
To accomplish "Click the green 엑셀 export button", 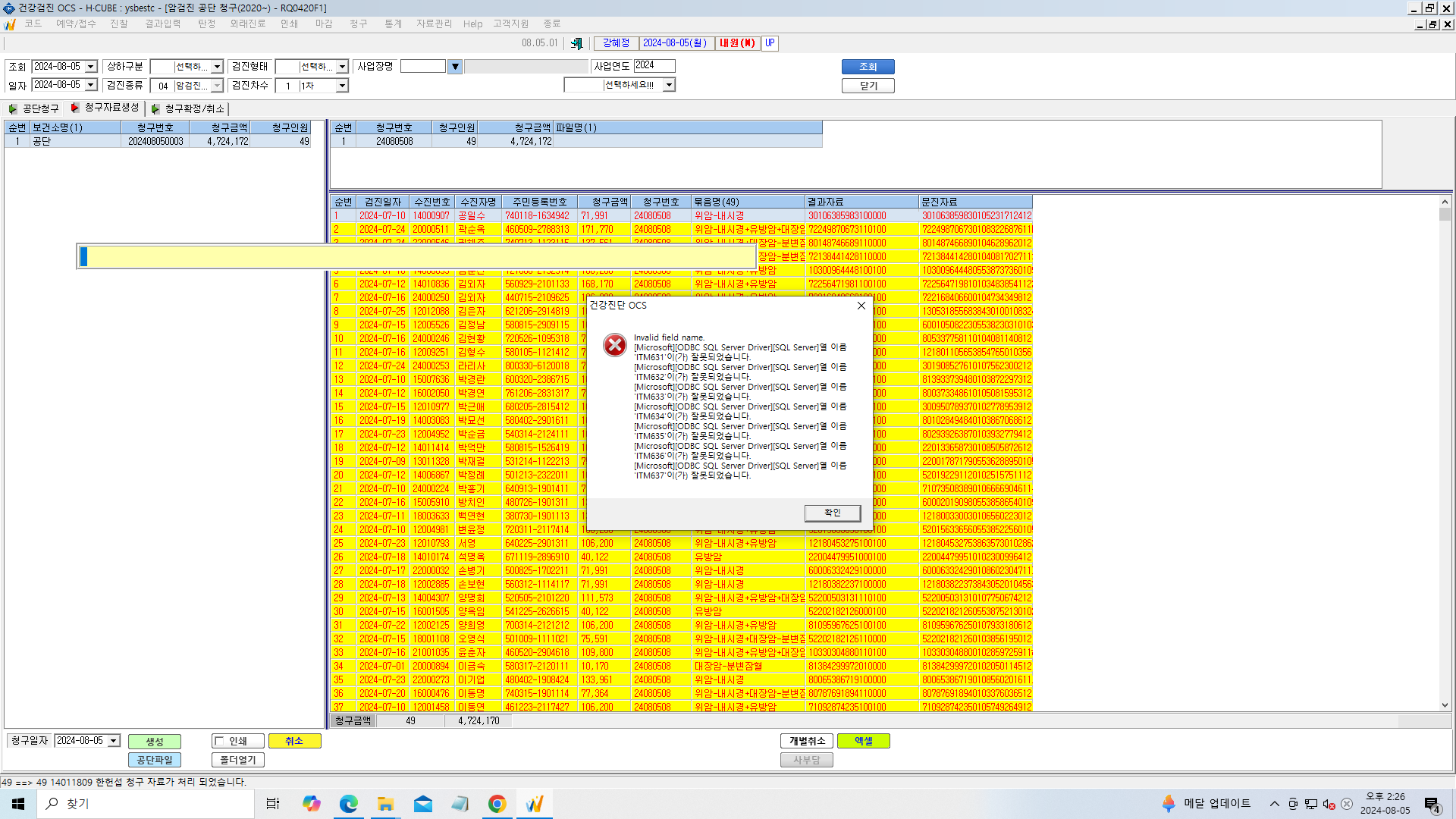I will click(863, 741).
